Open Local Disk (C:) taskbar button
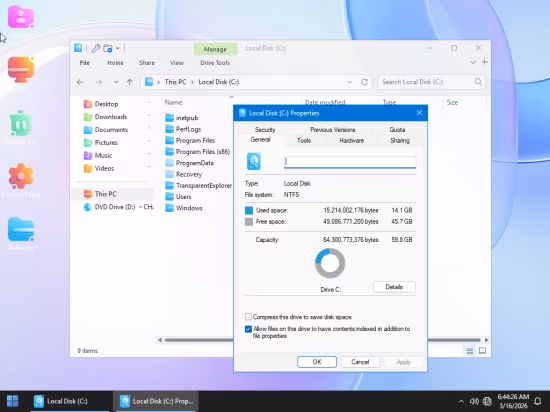550x412 pixels. (70, 401)
